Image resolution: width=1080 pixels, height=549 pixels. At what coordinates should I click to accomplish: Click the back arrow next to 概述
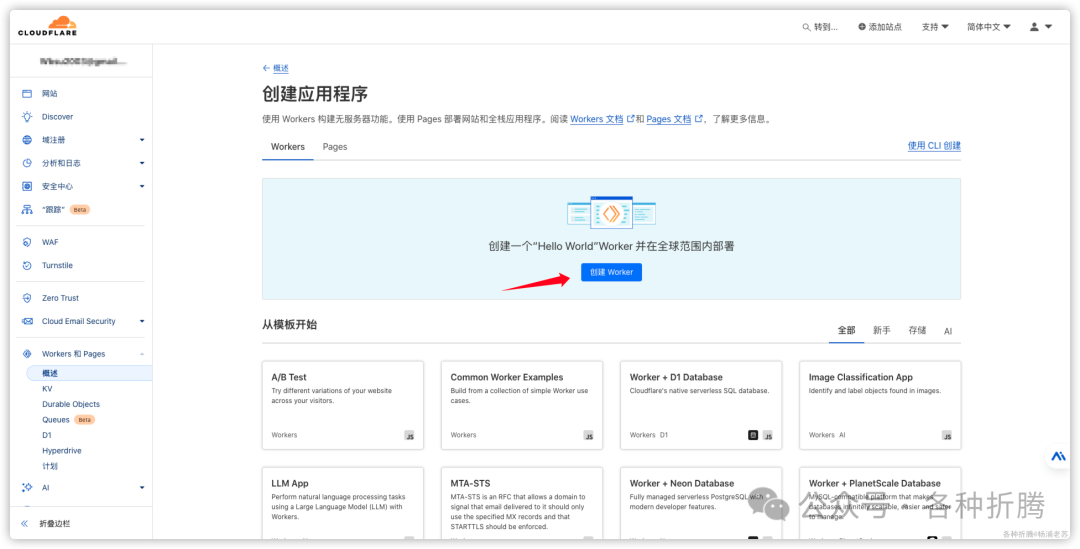pyautogui.click(x=267, y=68)
